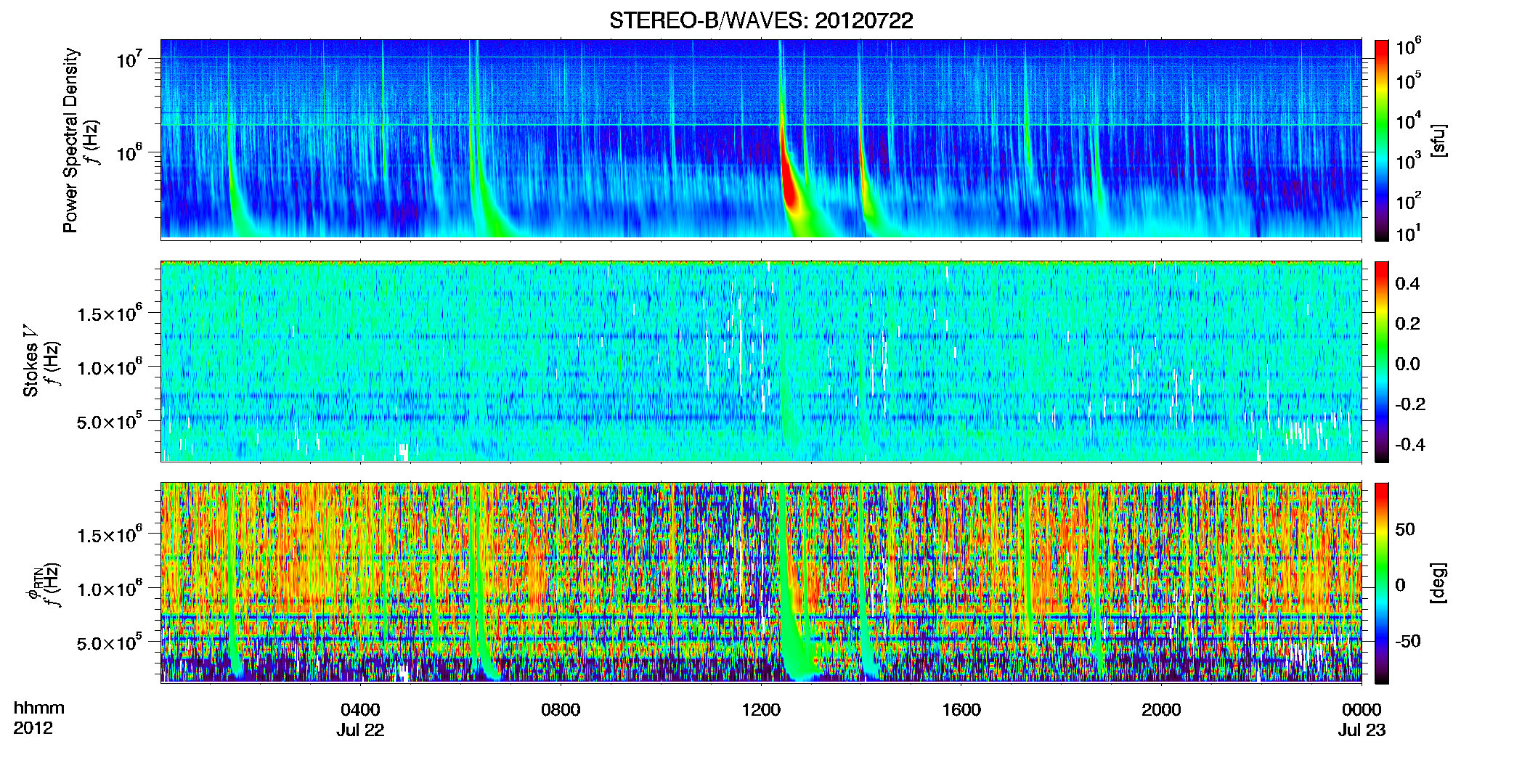Click the [sfu] unit label
The image size is (1522, 784).
tap(1438, 140)
